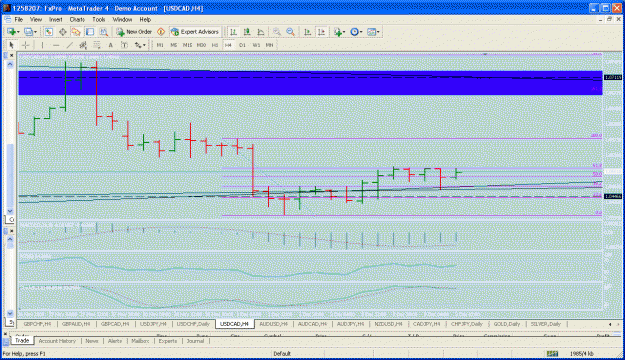The height and width of the screenshot is (360, 625).
Task: Select the Equidistant Channel tool
Action: point(83,45)
